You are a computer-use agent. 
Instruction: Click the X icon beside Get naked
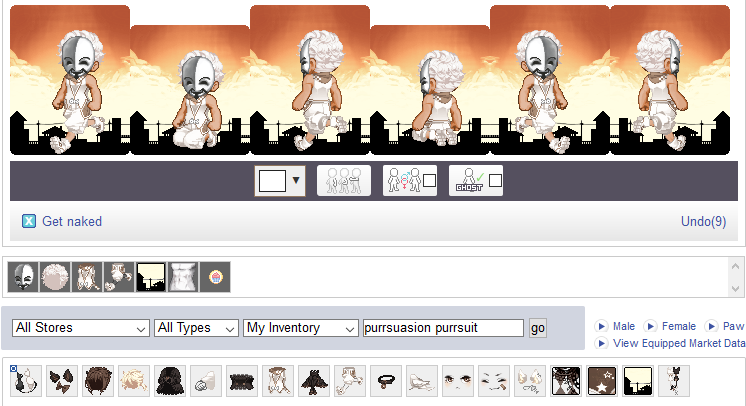pos(29,221)
